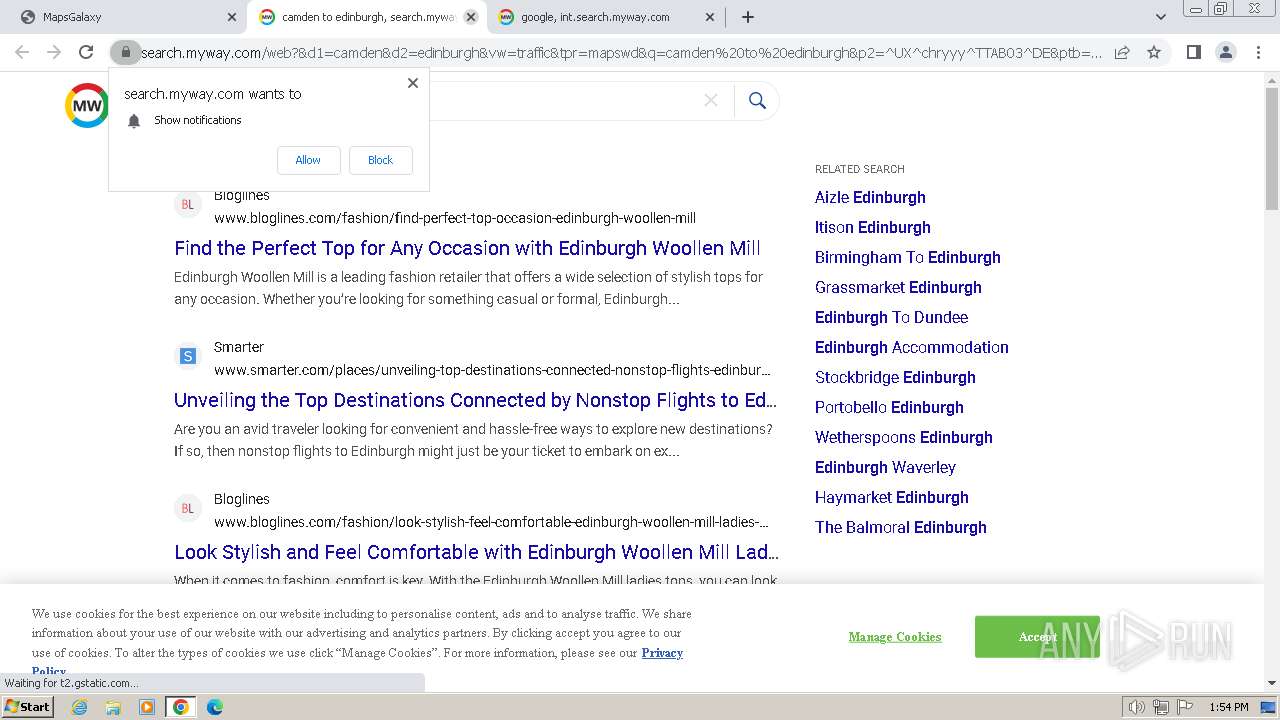Screen dimensions: 1280x720
Task: Go forward to the next page
Action: [54, 52]
